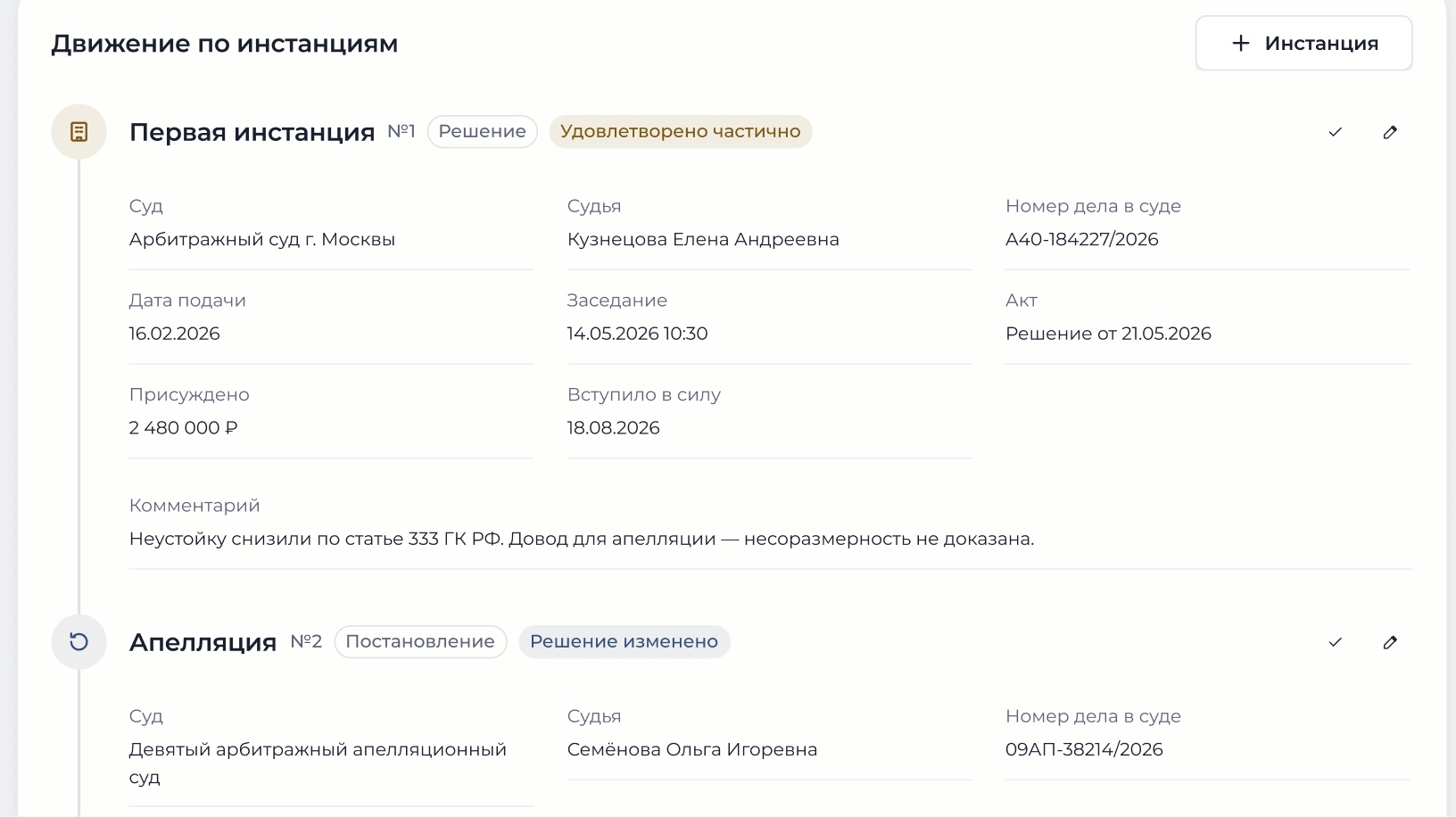The image size is (1456, 817).
Task: Click the Постановление badge in Апелляция
Action: 420,641
